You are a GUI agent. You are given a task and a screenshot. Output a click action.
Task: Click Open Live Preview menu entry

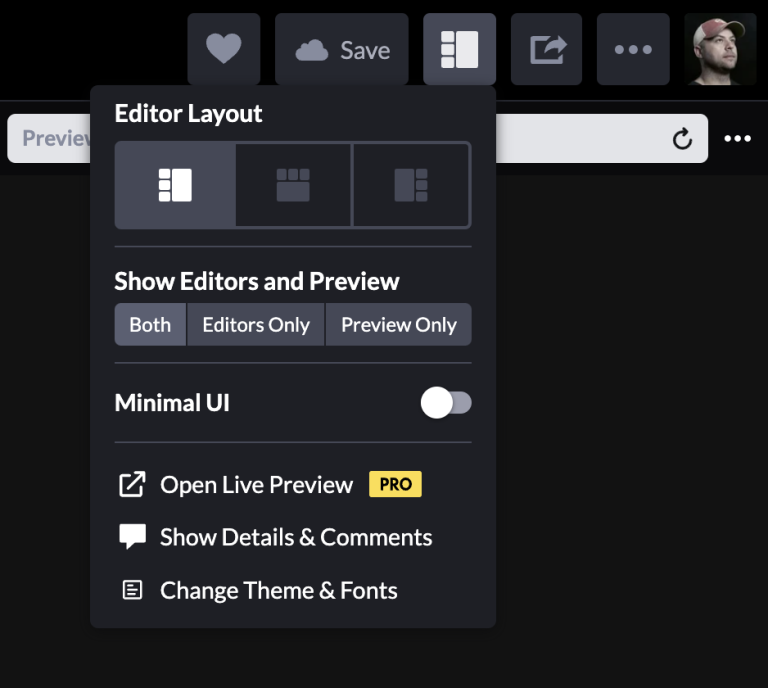[256, 485]
